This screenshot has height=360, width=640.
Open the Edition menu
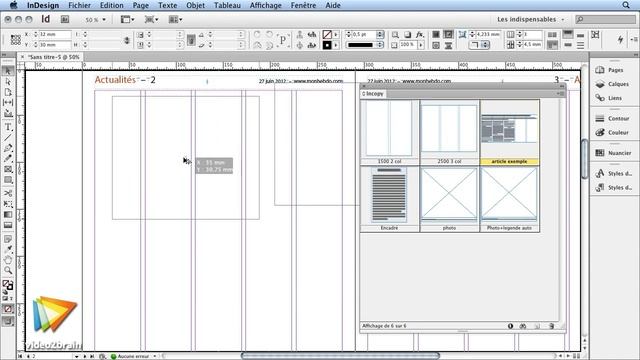pos(111,5)
